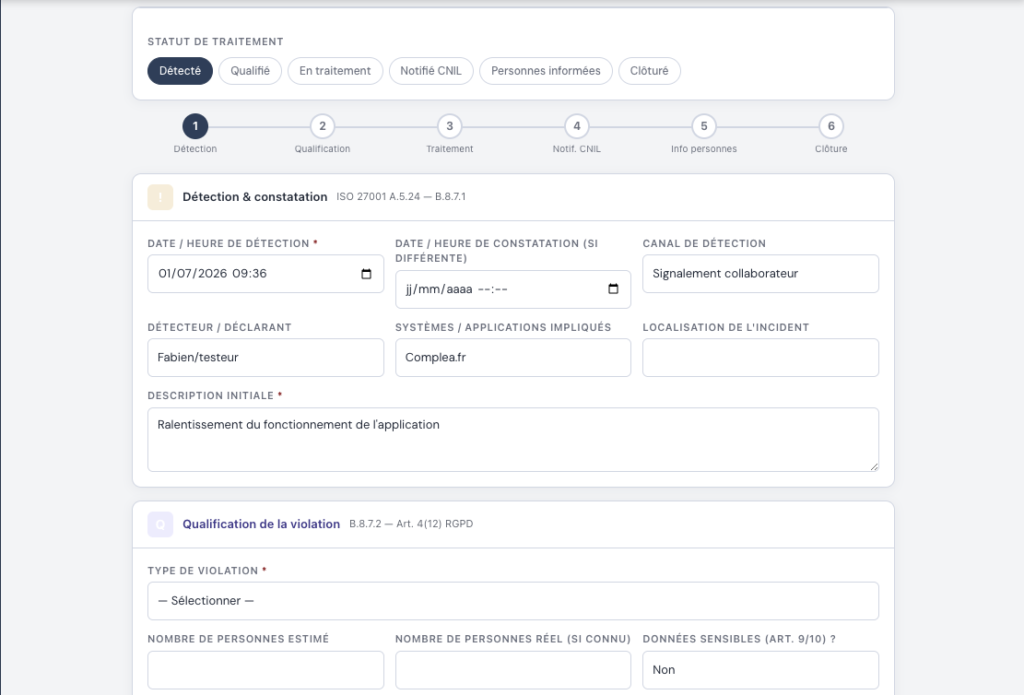Open calendar picker for detection date
1024x695 pixels.
tap(366, 274)
